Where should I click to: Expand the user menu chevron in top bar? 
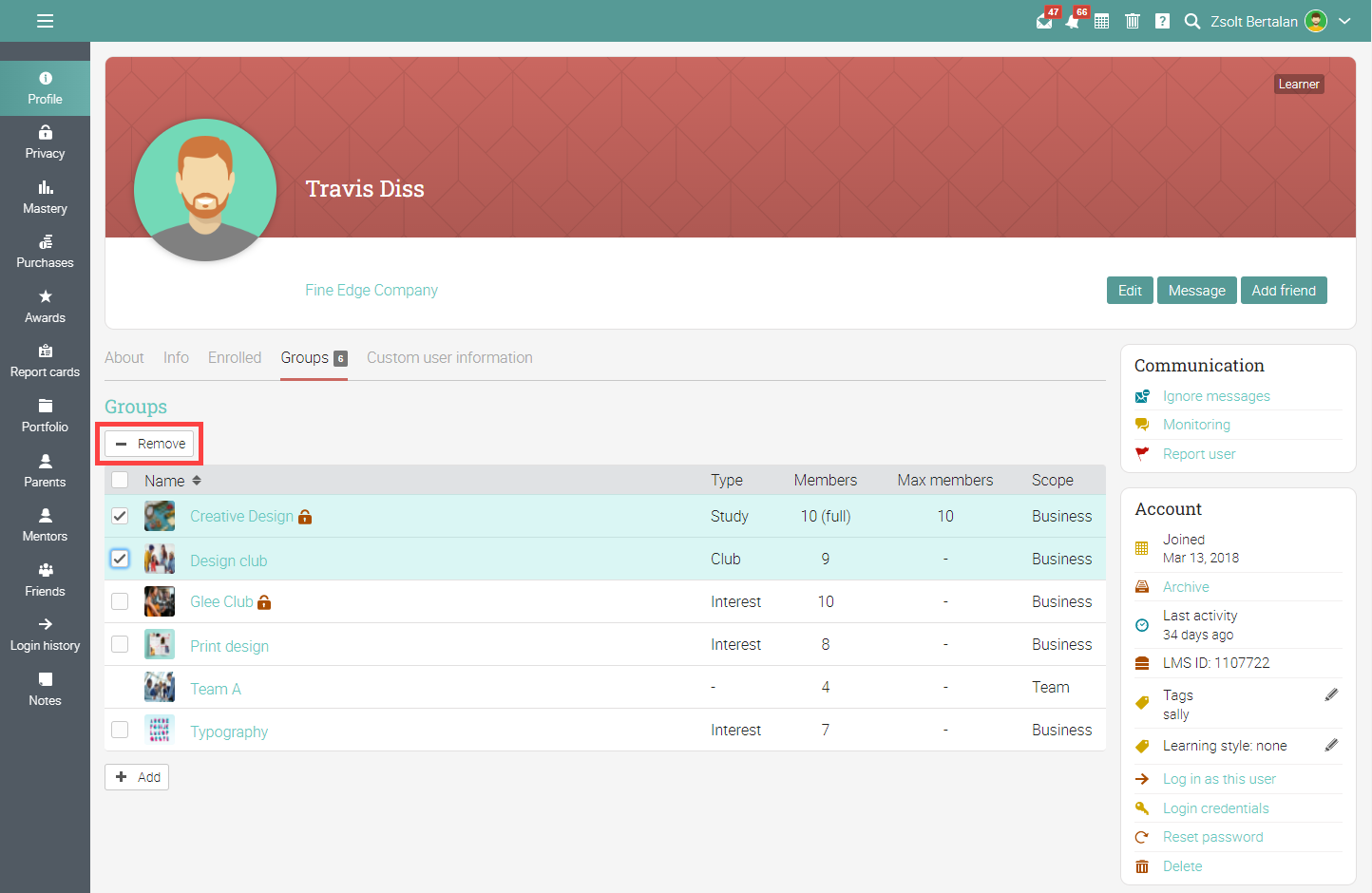[1344, 21]
